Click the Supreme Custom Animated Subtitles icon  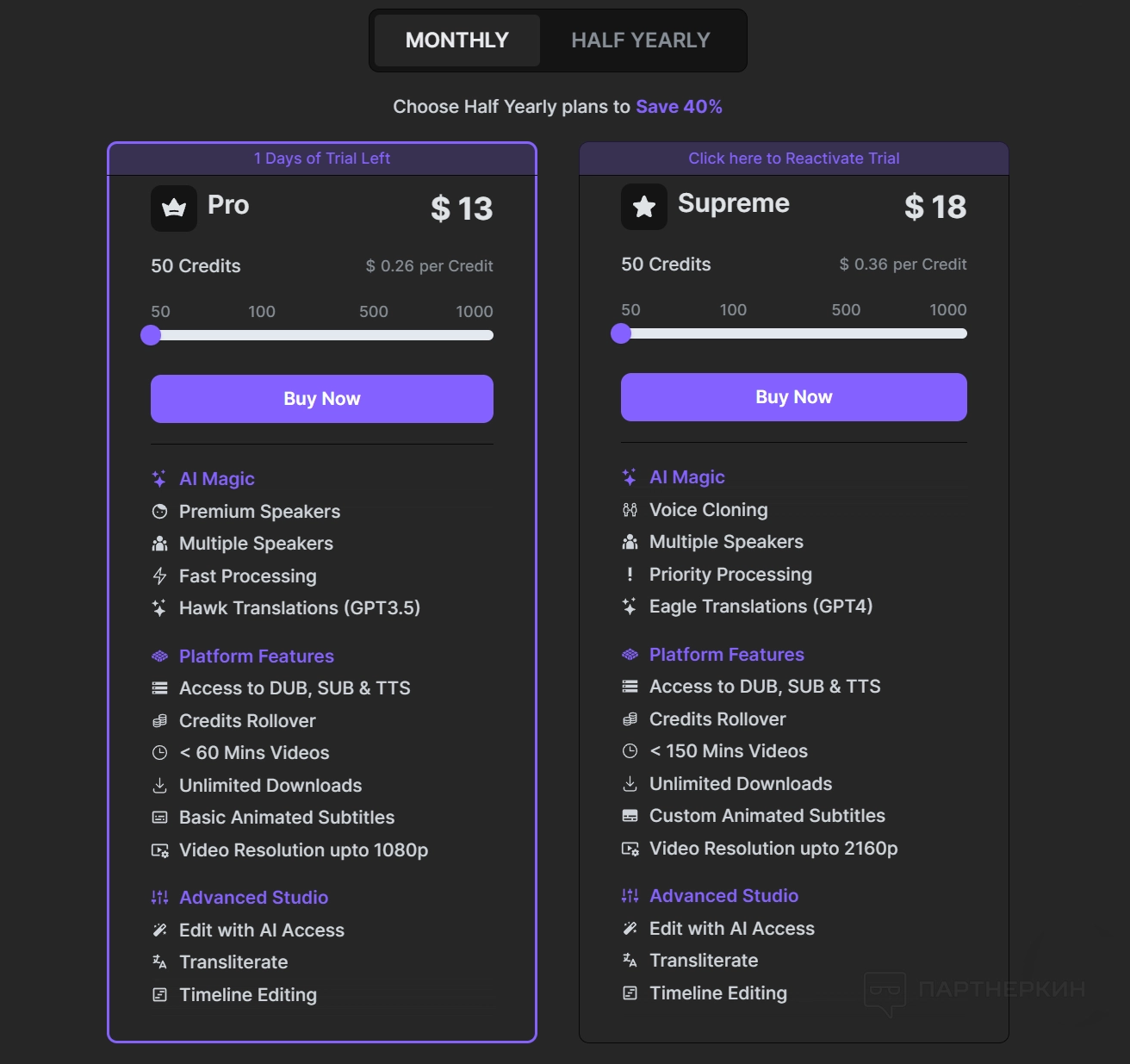tap(630, 816)
